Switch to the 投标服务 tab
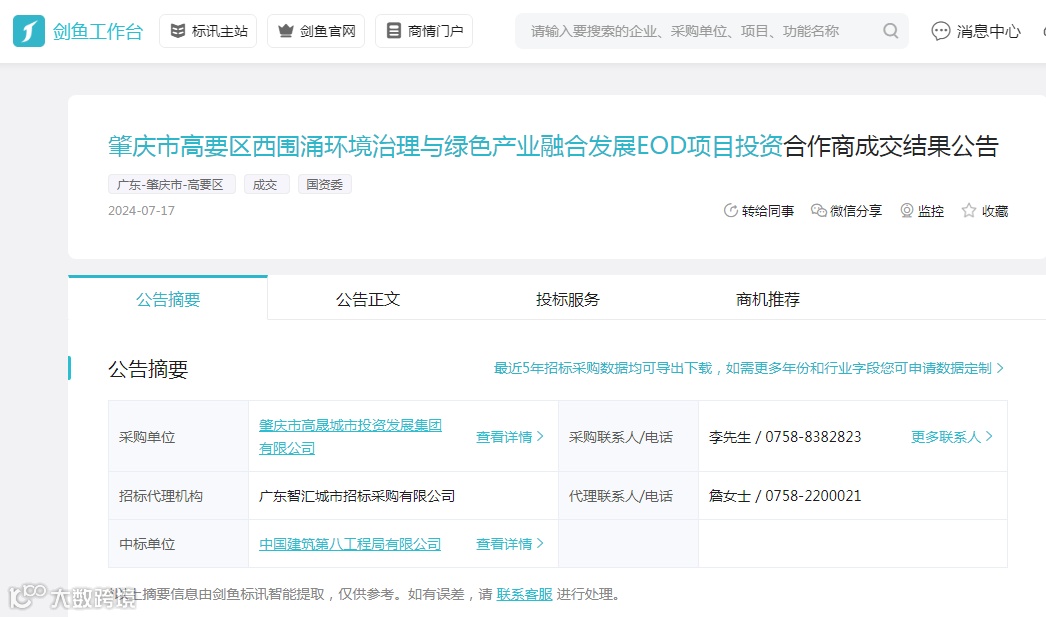1046x617 pixels. tap(568, 299)
